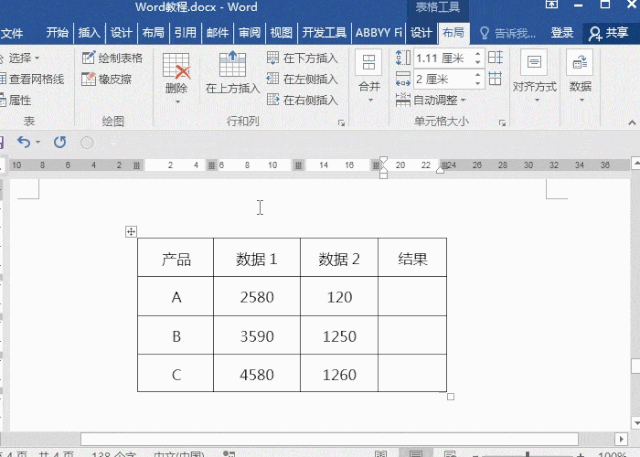Click the empty result cell in row C
This screenshot has width=640, height=457.
(x=412, y=373)
